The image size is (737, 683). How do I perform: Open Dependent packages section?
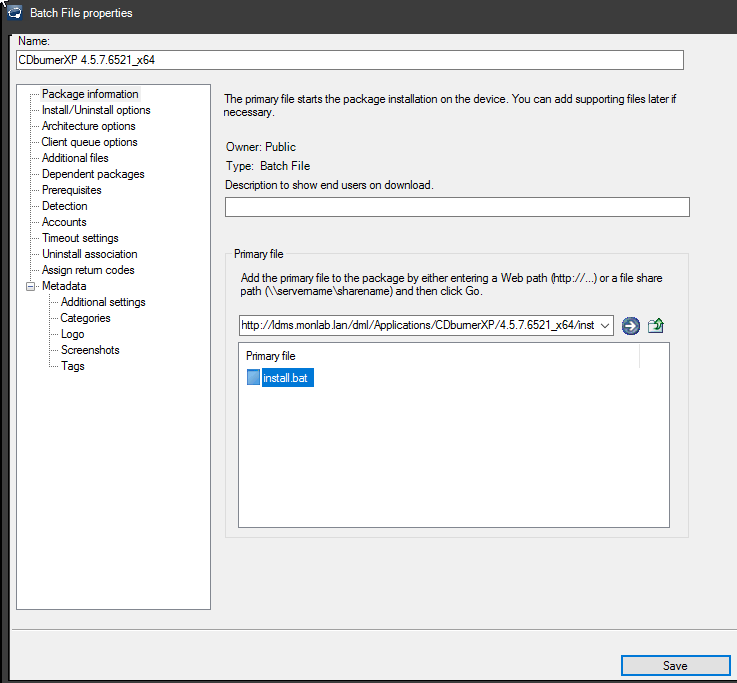click(x=93, y=174)
